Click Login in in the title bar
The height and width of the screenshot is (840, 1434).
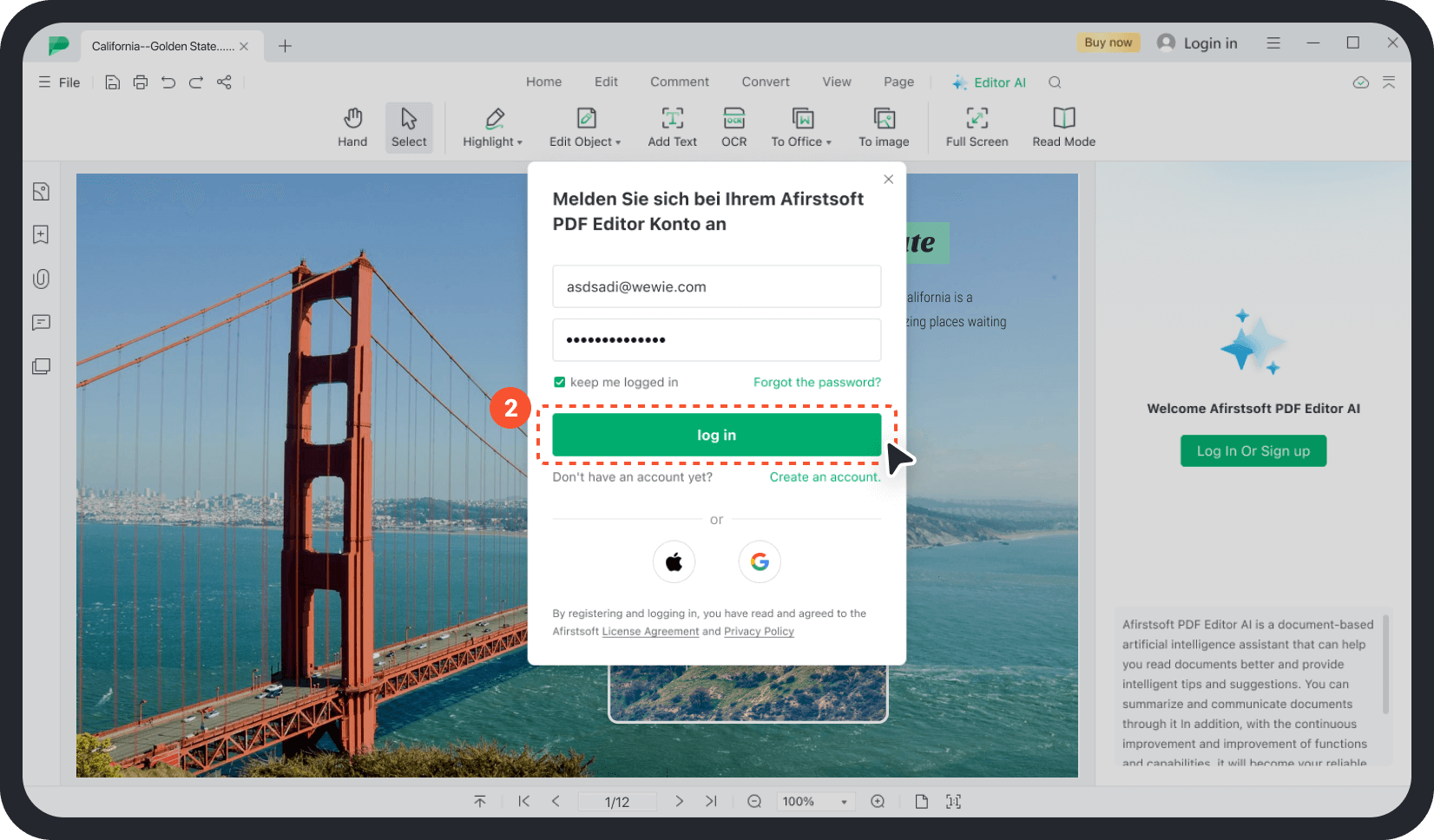coord(1198,43)
